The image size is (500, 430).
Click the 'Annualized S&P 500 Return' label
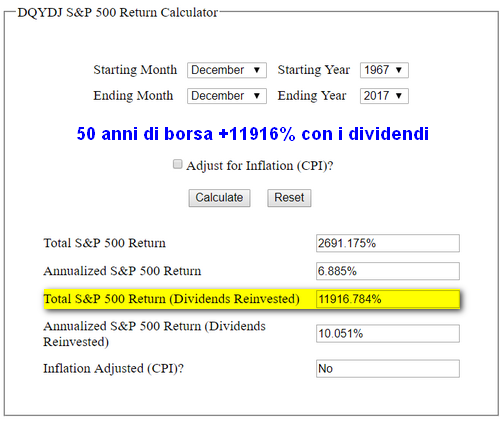pos(122,271)
